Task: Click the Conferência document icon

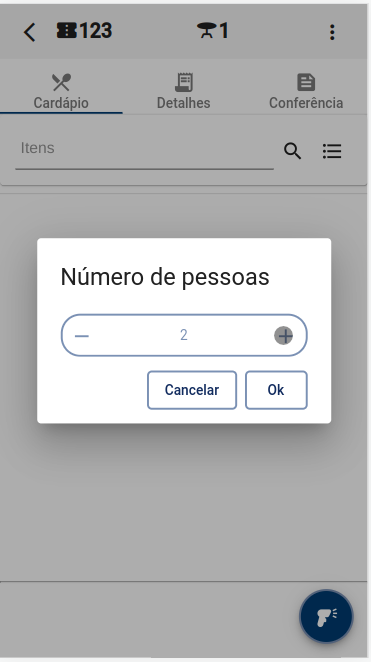Action: point(306,82)
